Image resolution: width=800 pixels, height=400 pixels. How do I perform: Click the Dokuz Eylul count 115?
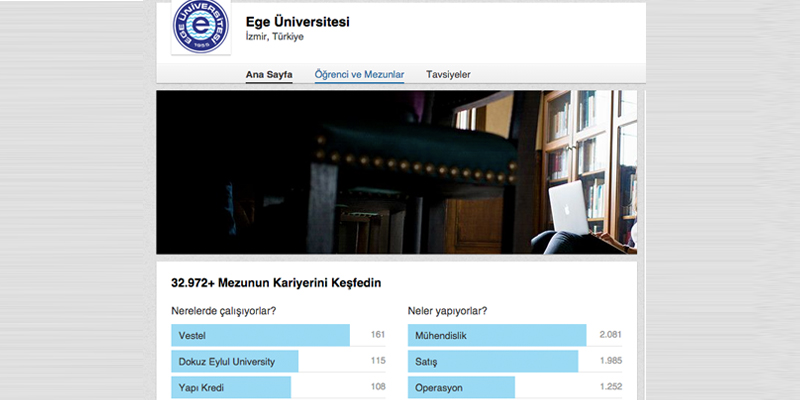(378, 361)
